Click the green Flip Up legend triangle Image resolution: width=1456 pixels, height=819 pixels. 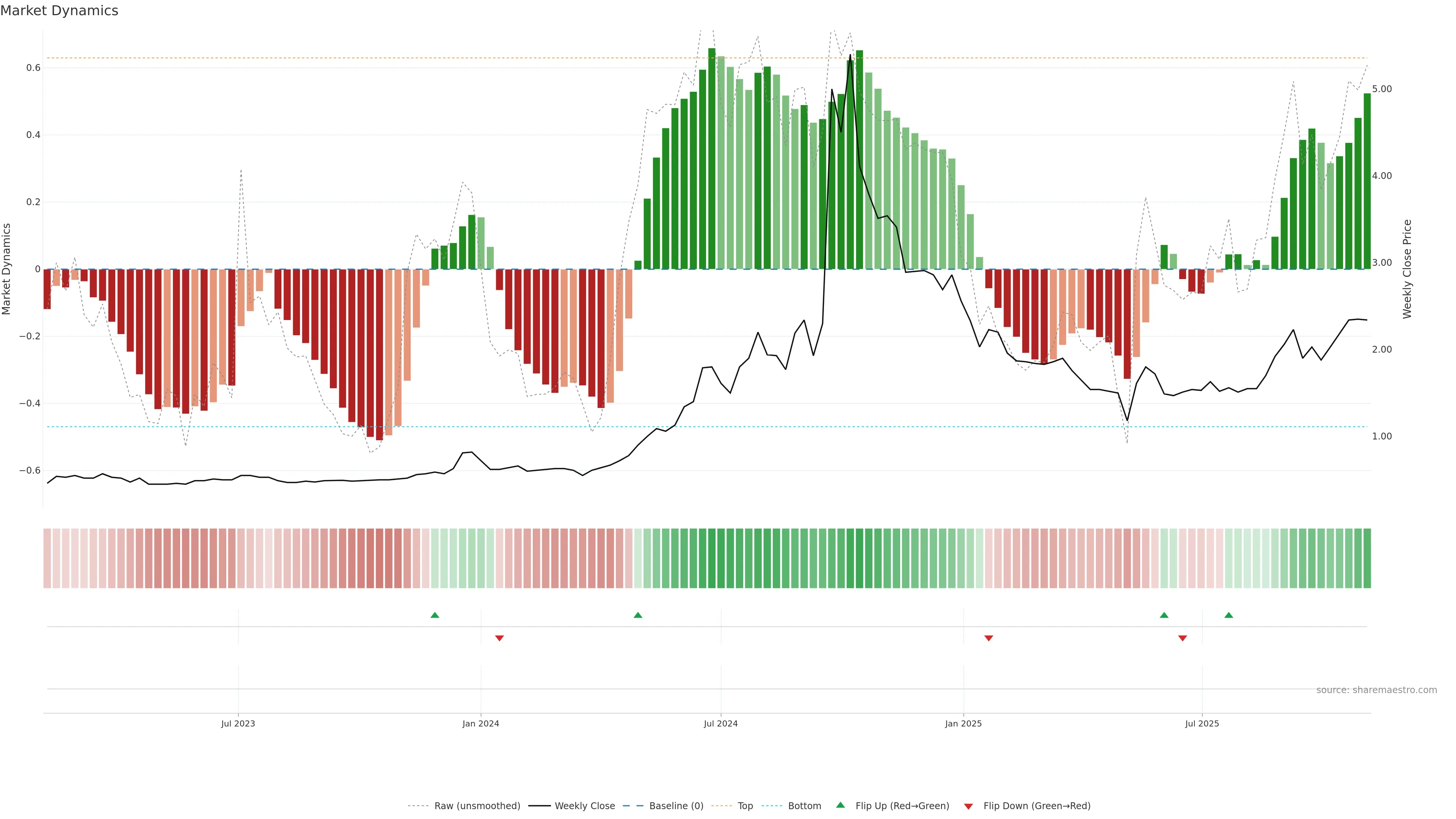tap(840, 805)
